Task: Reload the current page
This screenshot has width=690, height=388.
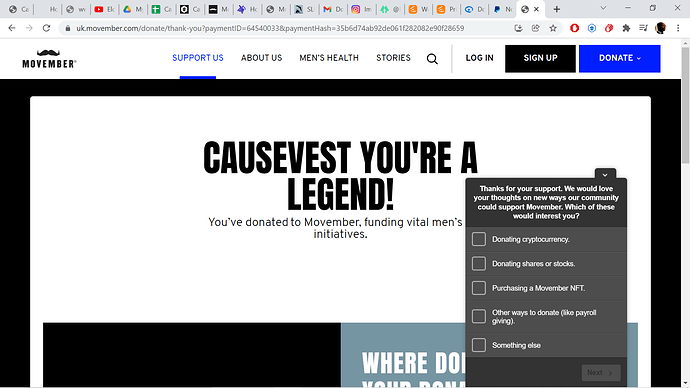Action: click(46, 28)
